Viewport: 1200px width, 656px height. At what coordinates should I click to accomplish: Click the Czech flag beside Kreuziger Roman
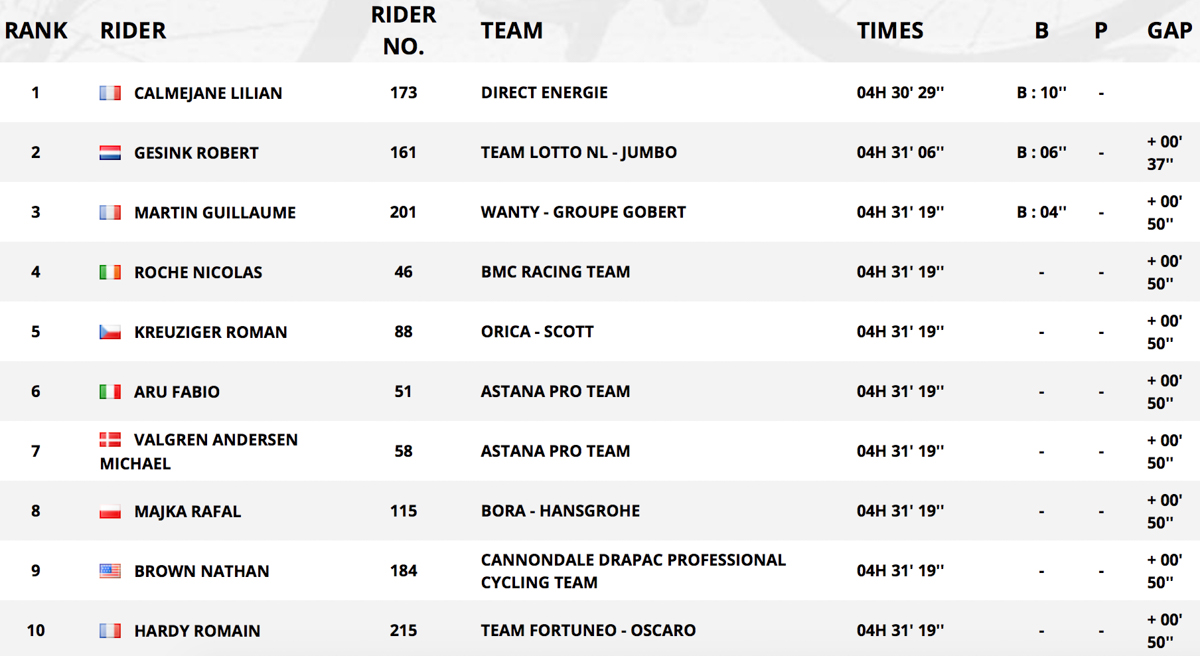(x=110, y=332)
